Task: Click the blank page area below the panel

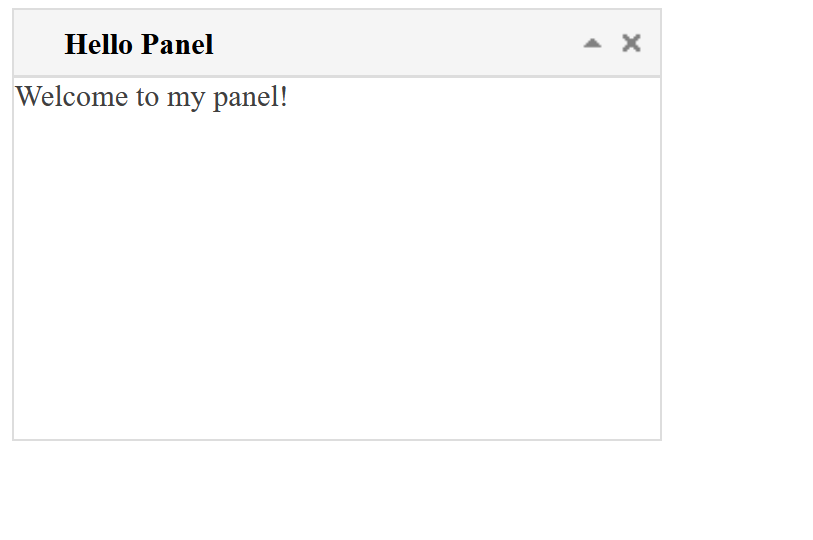Action: [337, 490]
